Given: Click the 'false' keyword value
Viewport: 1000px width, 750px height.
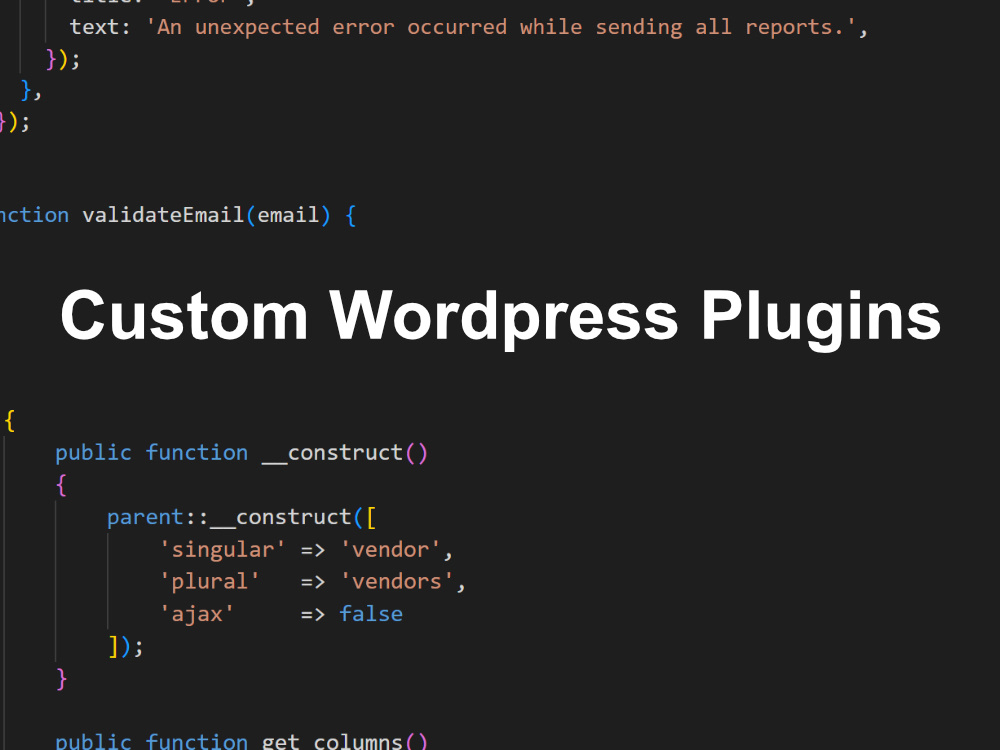Looking at the screenshot, I should coord(371,614).
